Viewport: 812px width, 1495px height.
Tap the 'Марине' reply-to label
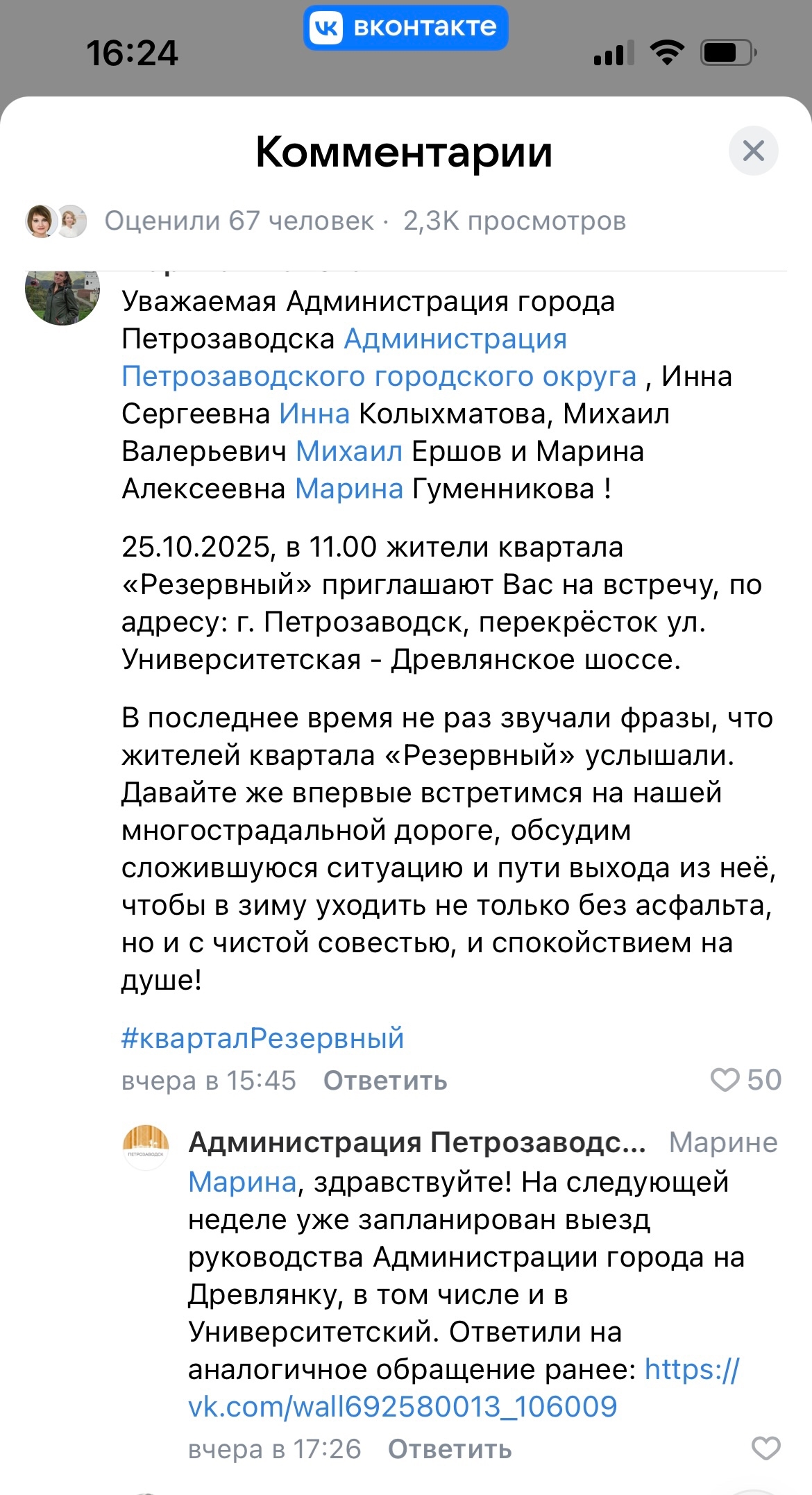723,1142
